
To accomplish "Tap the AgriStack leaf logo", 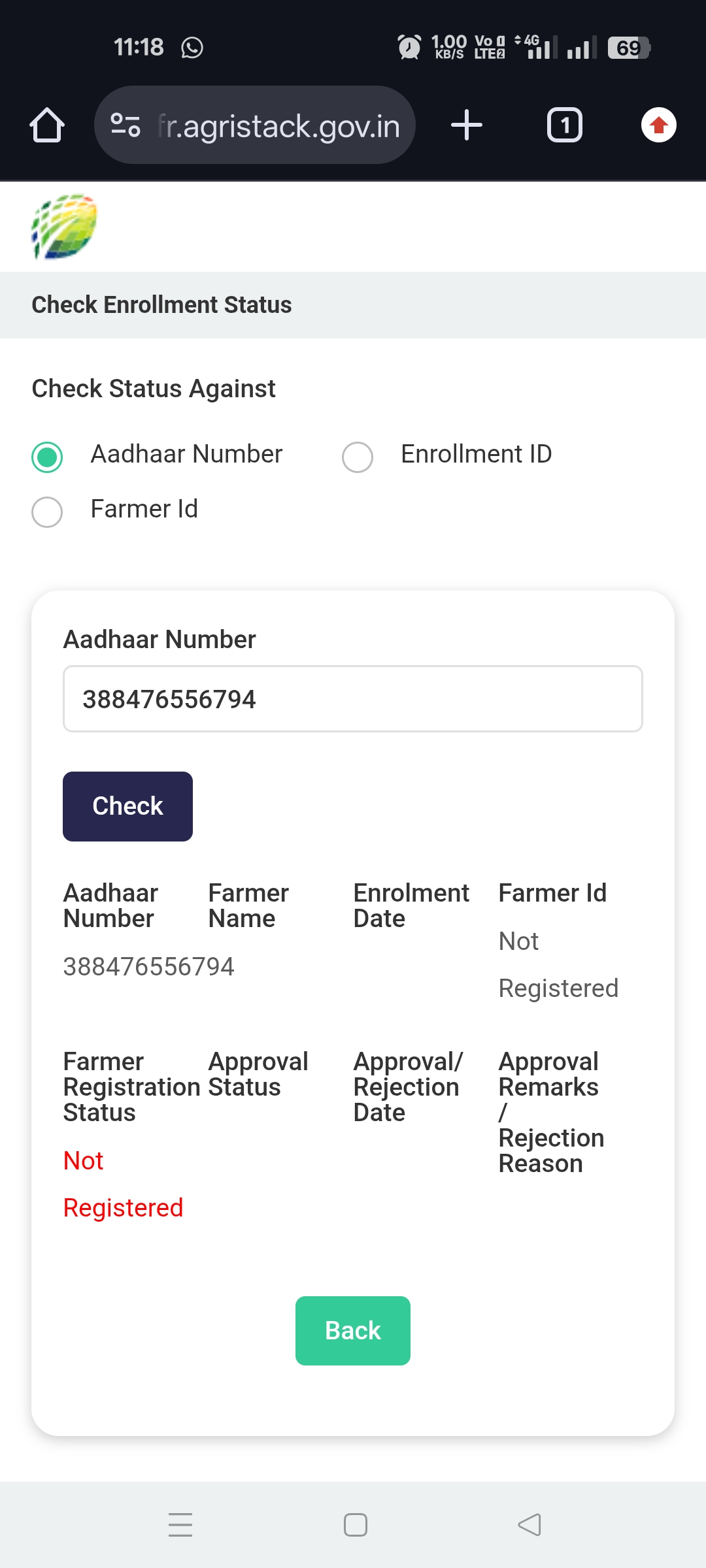I will coord(64,227).
